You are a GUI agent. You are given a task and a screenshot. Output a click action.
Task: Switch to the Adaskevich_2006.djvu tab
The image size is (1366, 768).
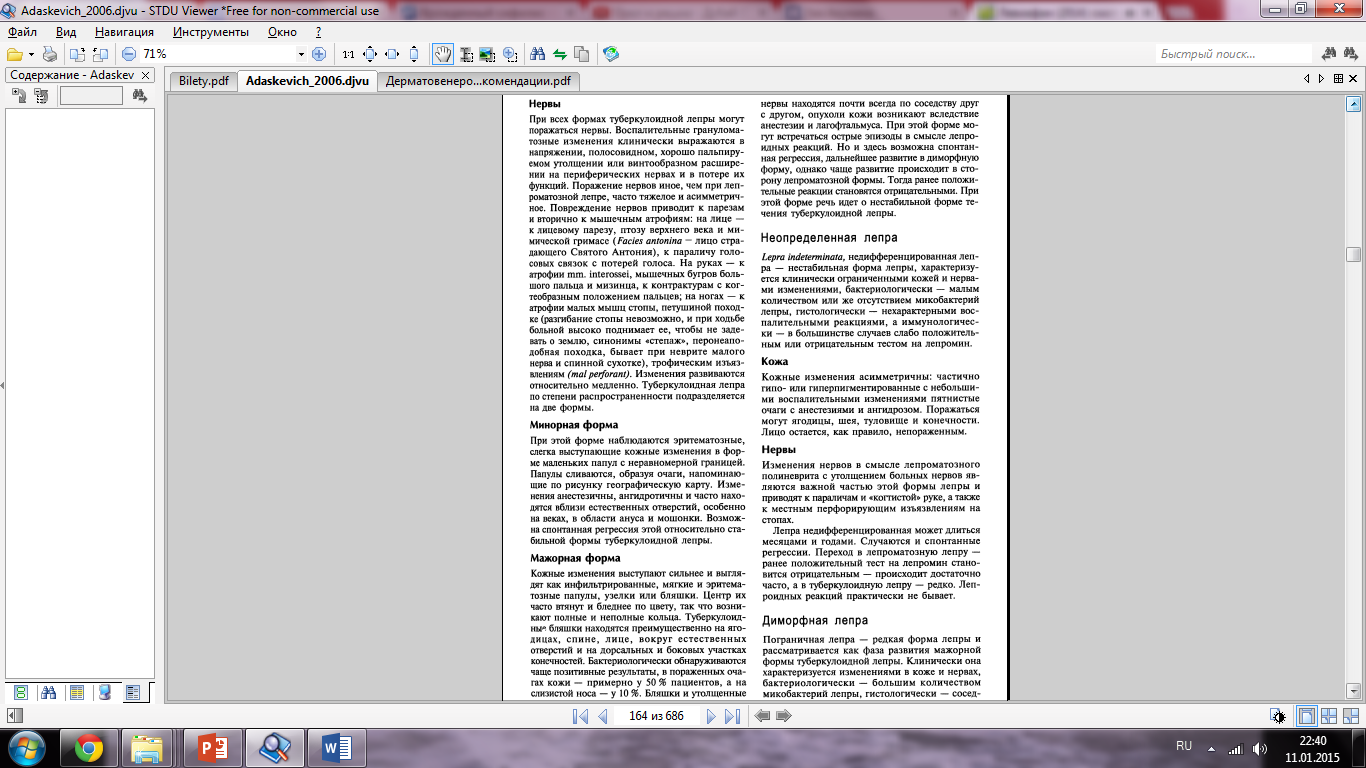click(307, 81)
